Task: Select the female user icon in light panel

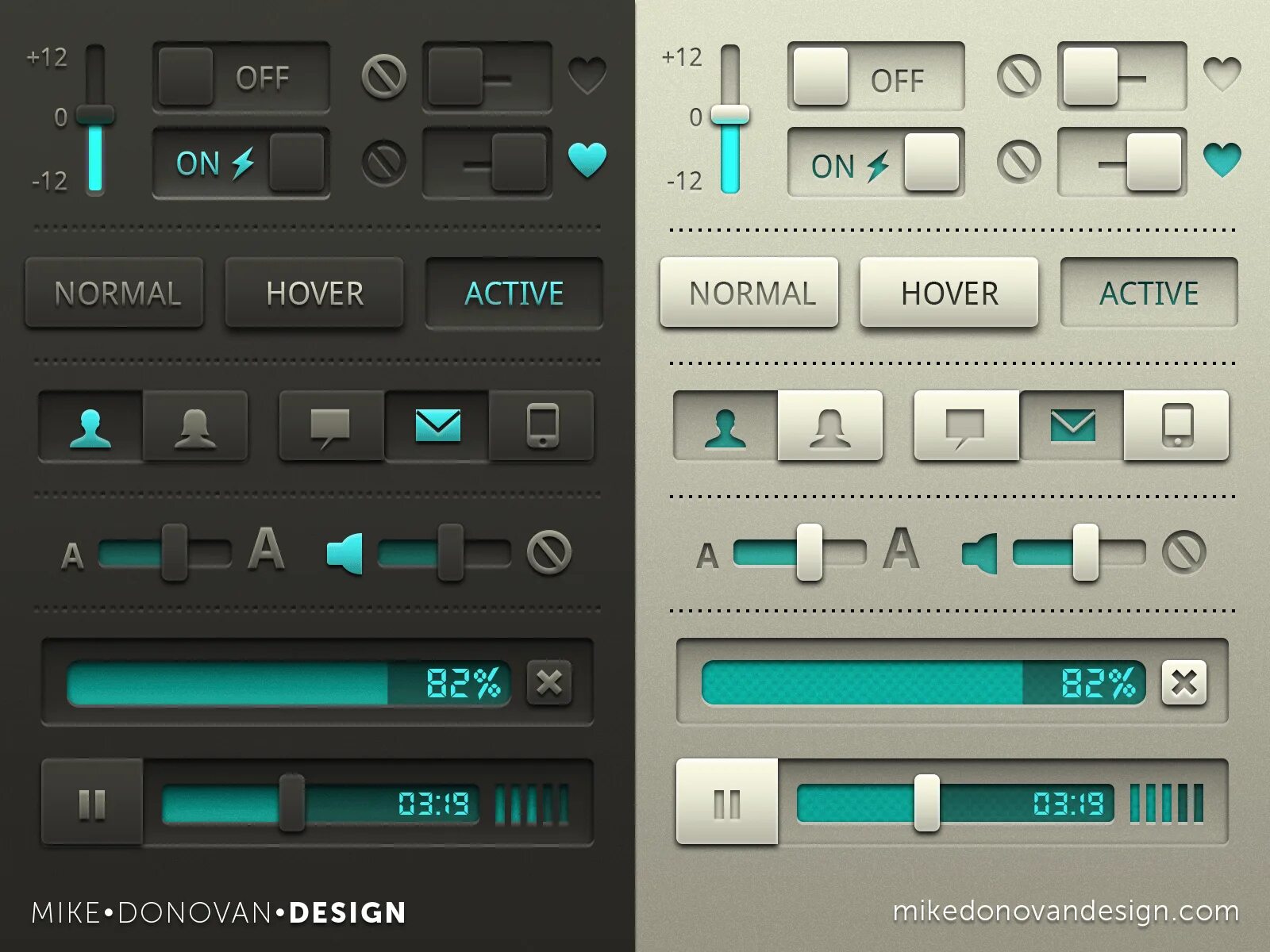Action: click(x=830, y=427)
